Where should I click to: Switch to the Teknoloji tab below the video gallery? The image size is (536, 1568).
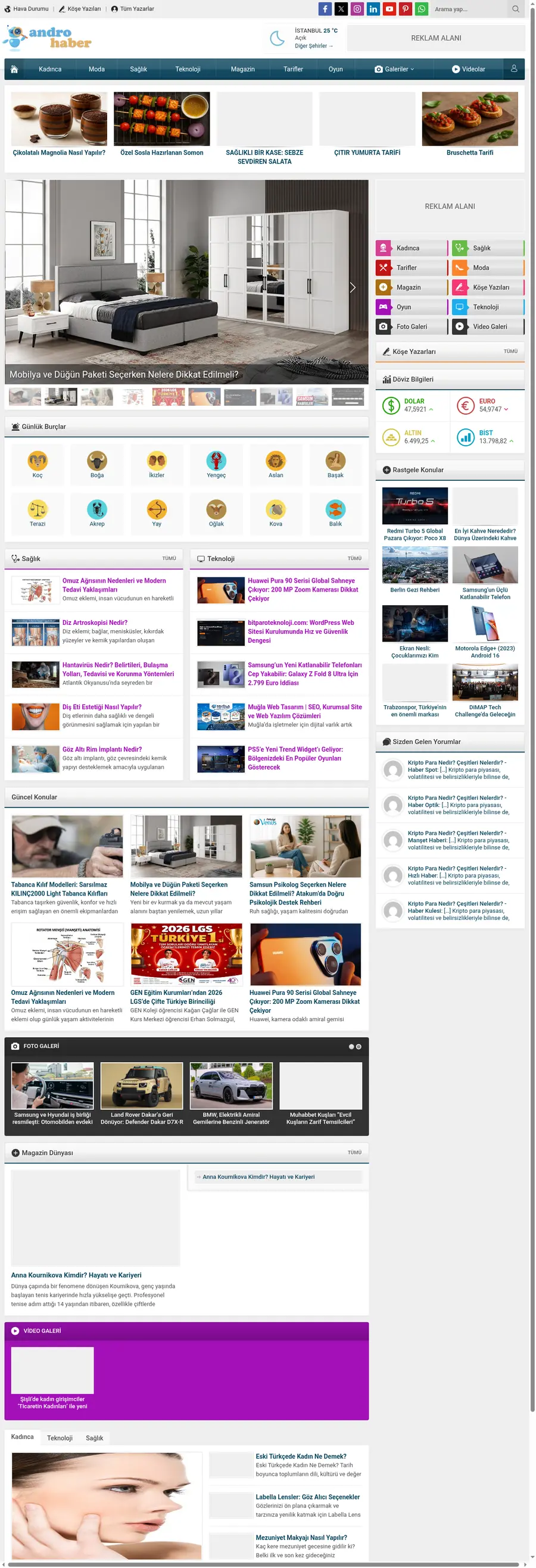pyautogui.click(x=60, y=1438)
